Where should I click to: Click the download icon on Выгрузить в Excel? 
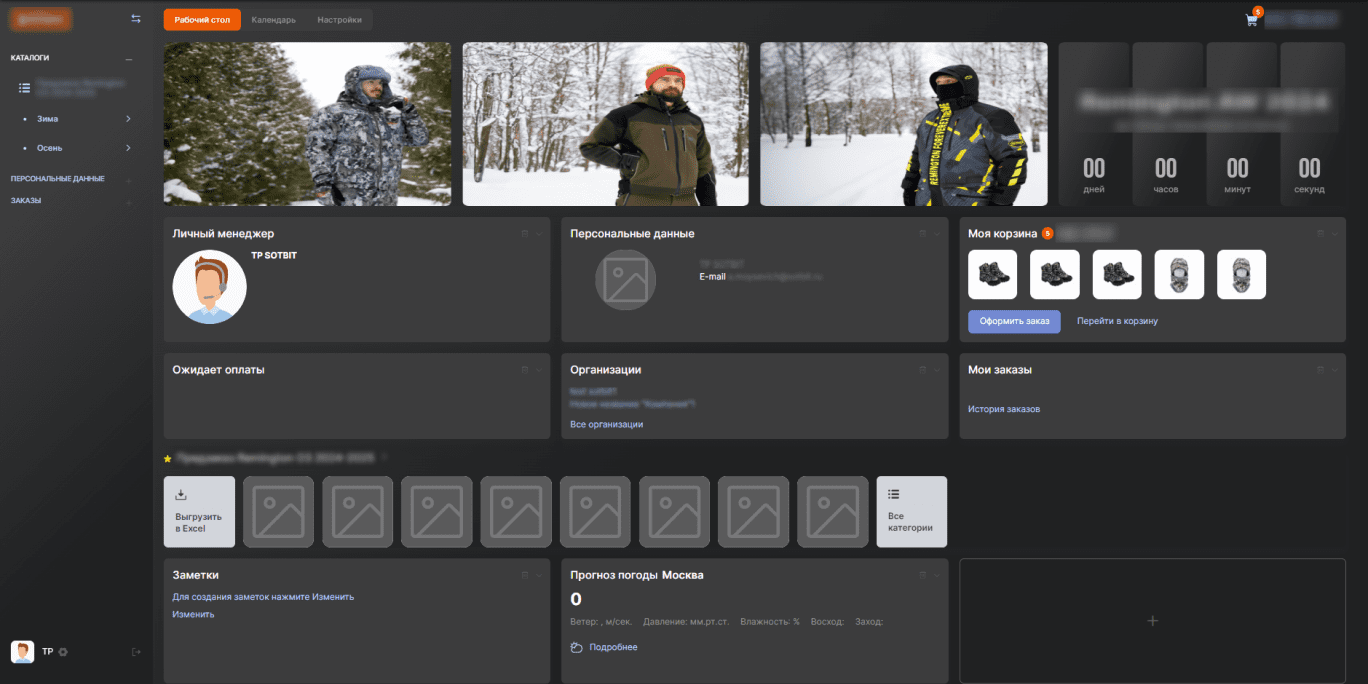(x=181, y=494)
